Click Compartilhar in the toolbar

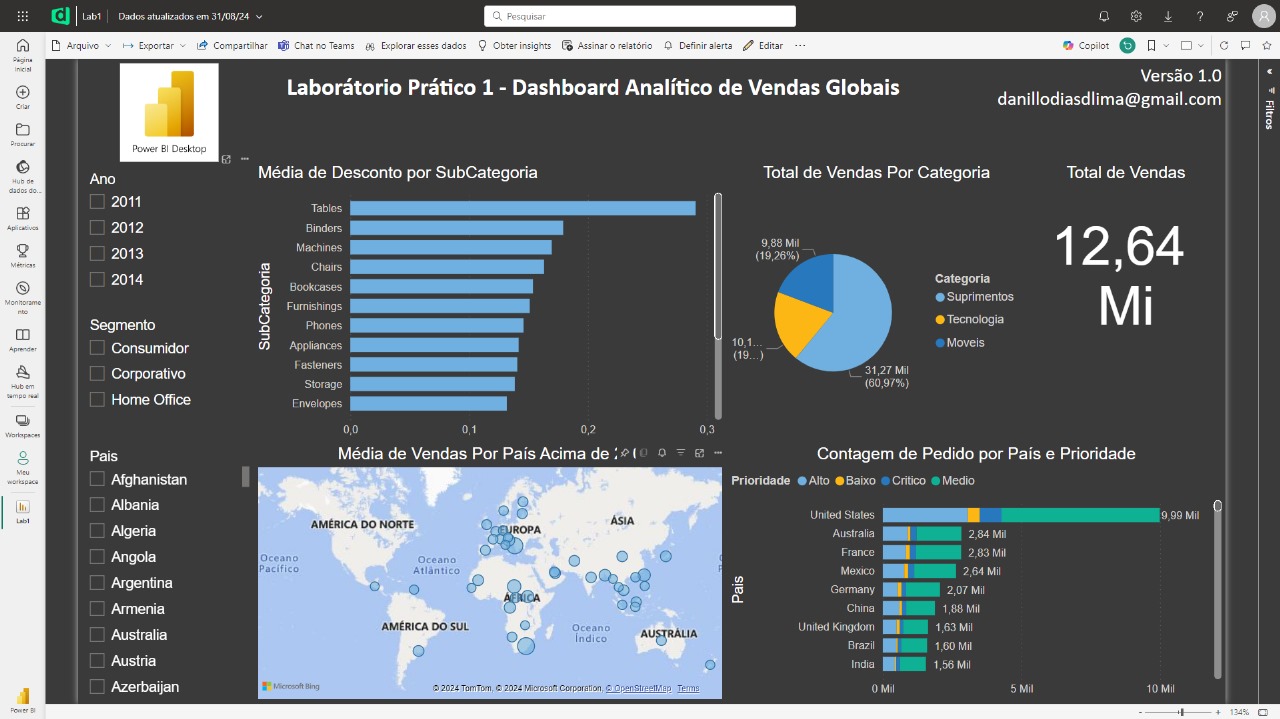click(232, 45)
